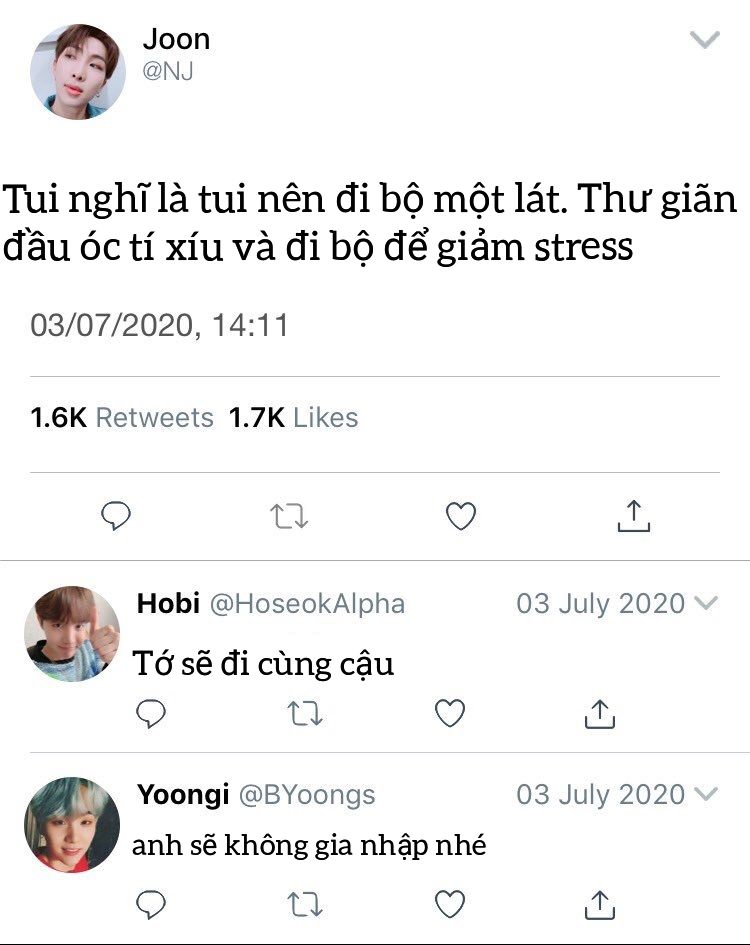Open Yoongi's profile avatar
Screen dimensions: 750x945
click(x=72, y=824)
